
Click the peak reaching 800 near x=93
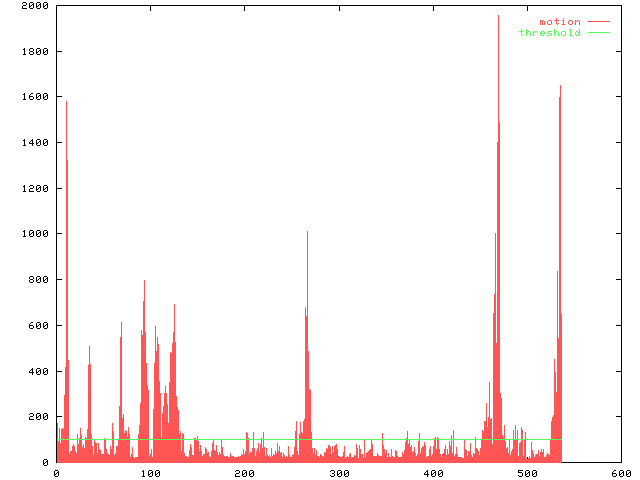pyautogui.click(x=144, y=282)
